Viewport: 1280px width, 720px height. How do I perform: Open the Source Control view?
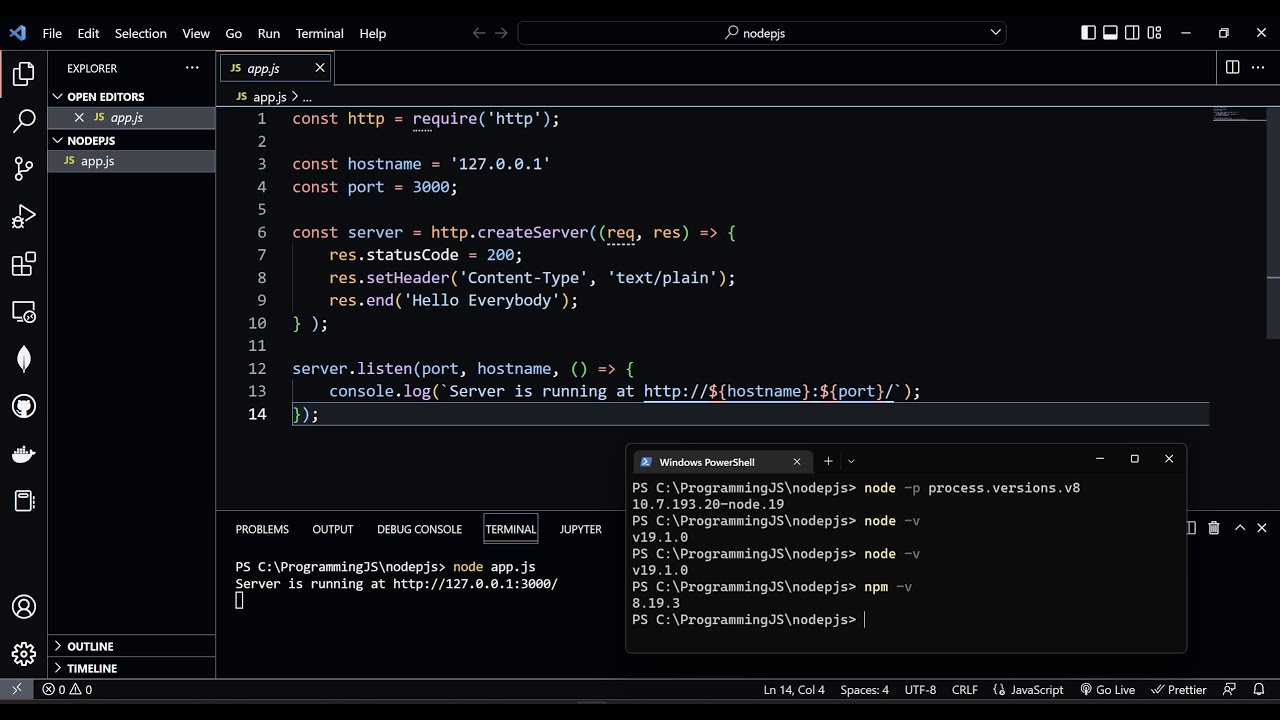24,169
